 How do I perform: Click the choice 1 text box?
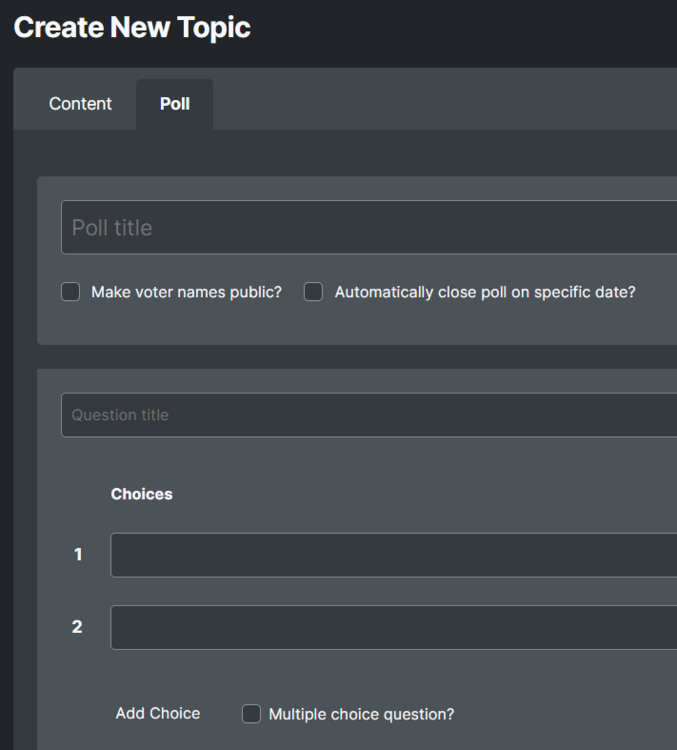[x=393, y=555]
